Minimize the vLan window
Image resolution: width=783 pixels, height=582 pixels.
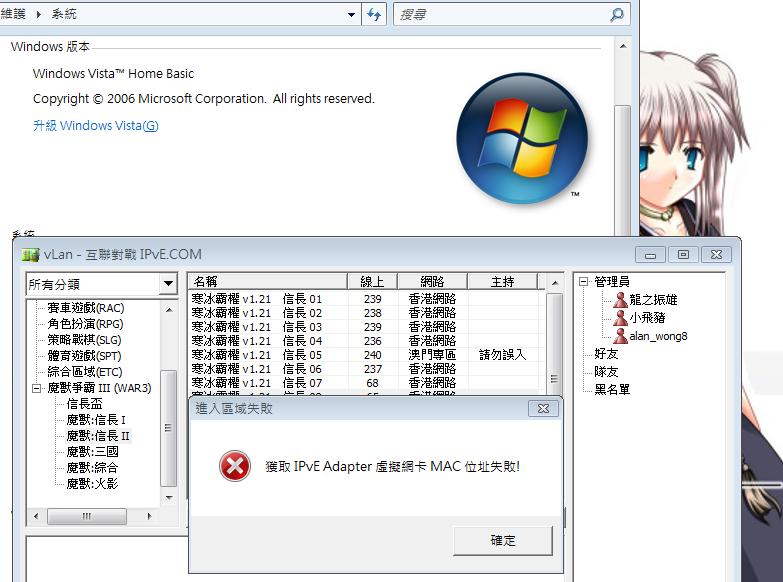click(x=650, y=255)
